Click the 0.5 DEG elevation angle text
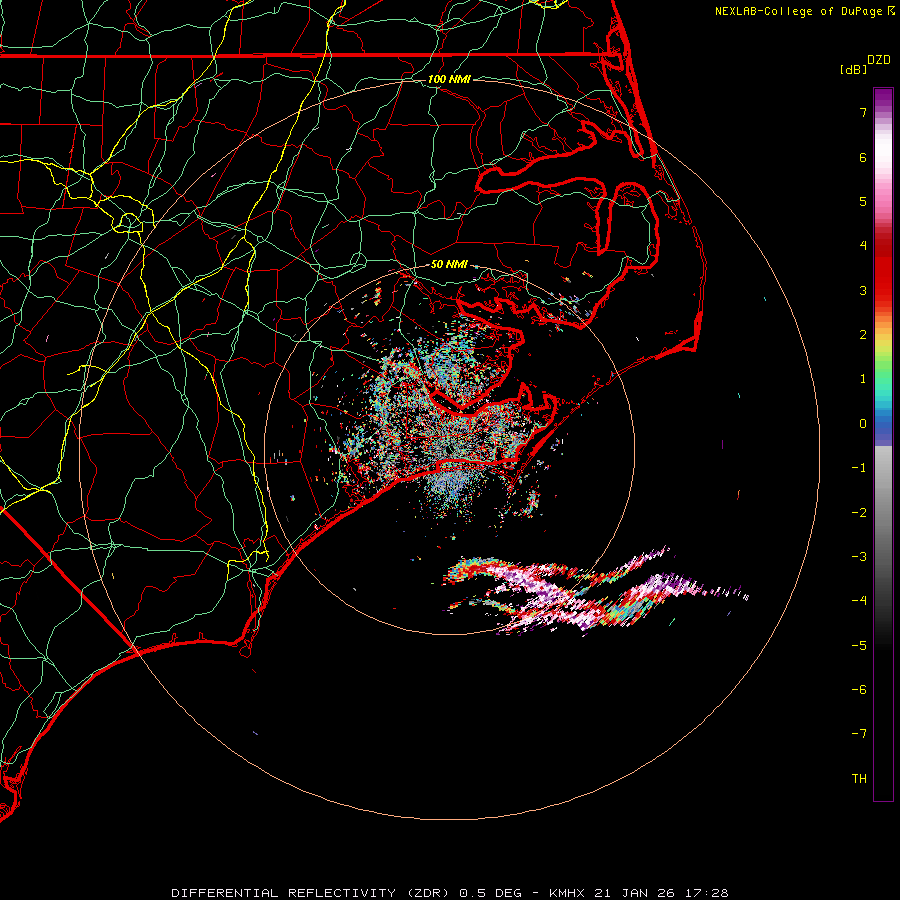Screen dimensions: 900x900 (491, 893)
